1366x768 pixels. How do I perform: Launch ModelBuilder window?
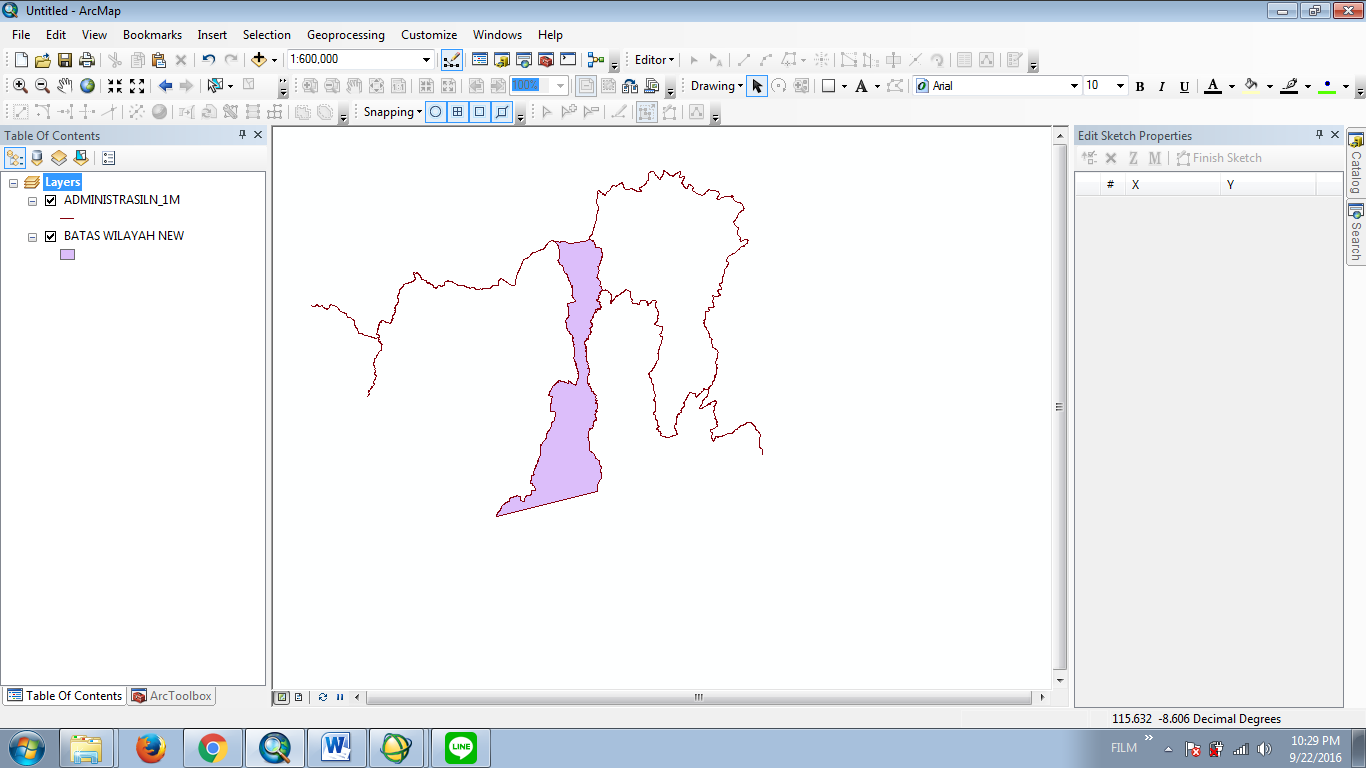pos(596,60)
